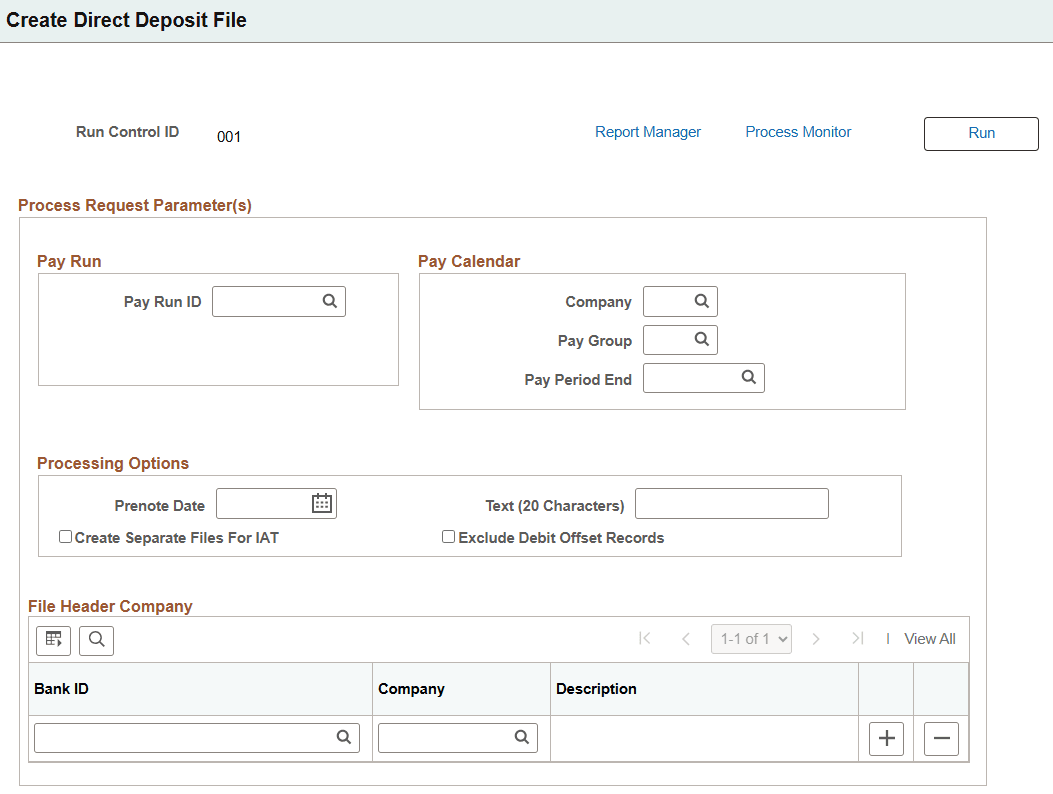Open Process Monitor
Image resolution: width=1053 pixels, height=794 pixels.
tap(798, 131)
